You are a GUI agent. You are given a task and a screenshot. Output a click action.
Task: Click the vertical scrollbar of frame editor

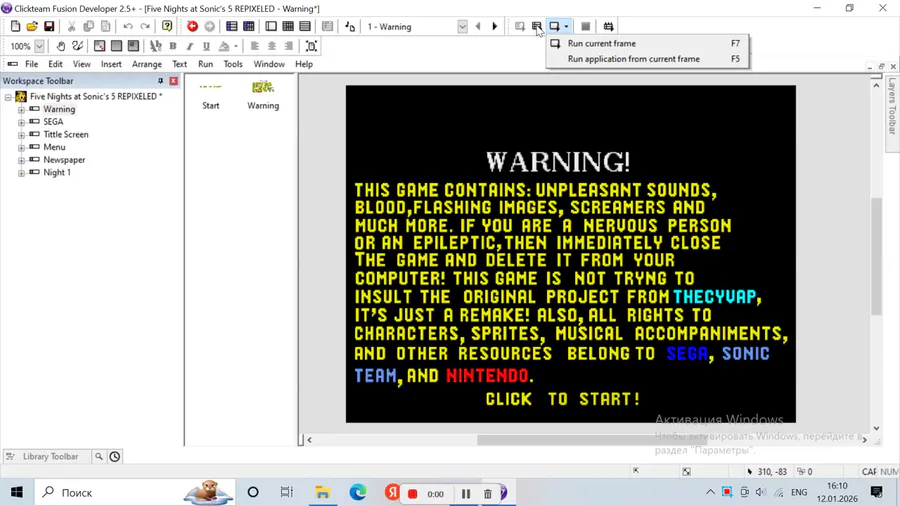[876, 255]
